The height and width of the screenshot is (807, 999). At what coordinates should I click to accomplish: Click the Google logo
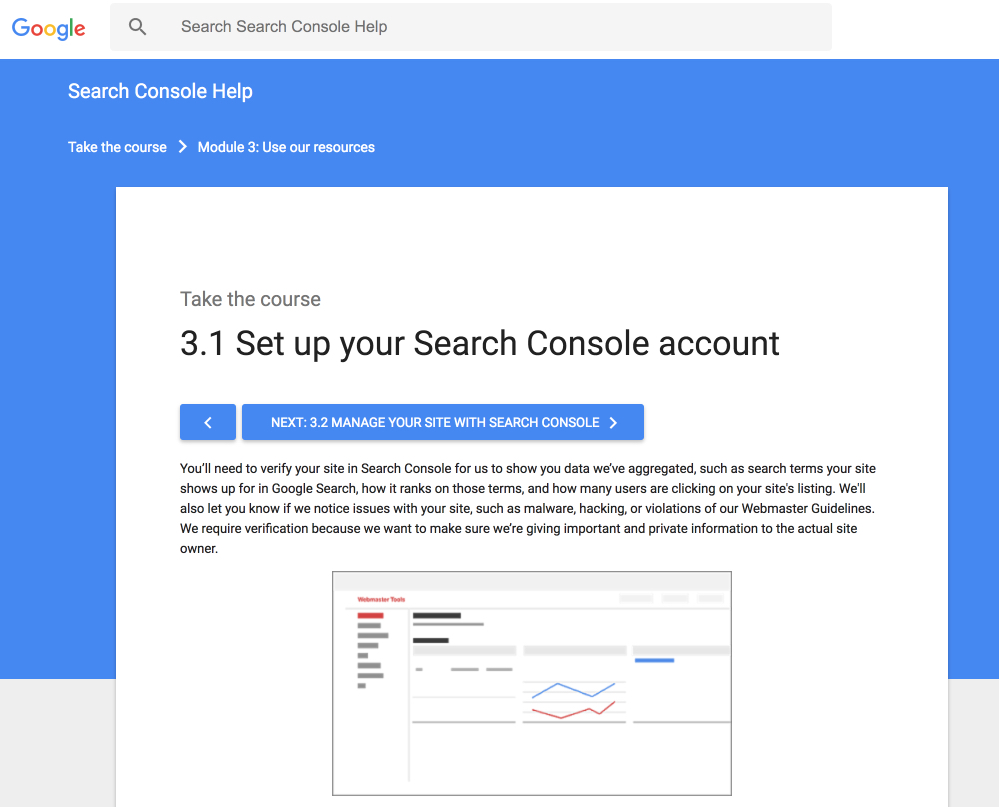click(x=48, y=28)
